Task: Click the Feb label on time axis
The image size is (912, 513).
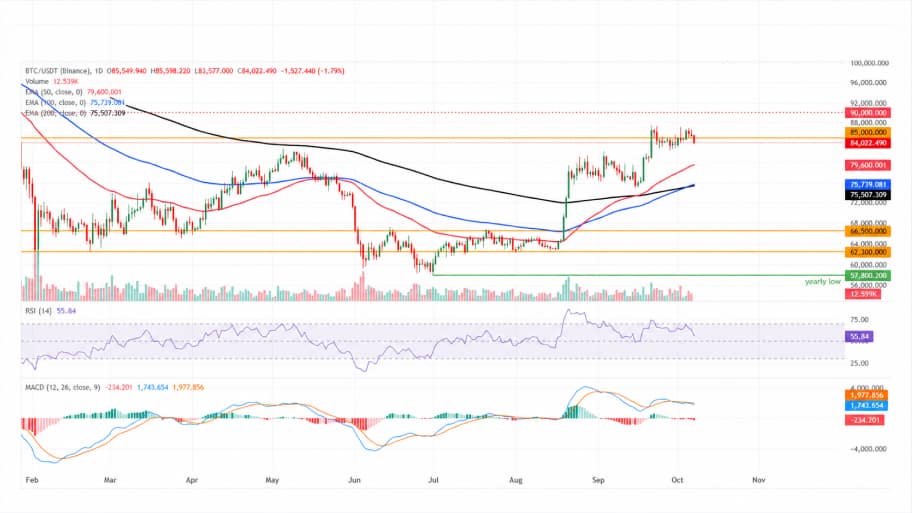Action: tap(32, 480)
